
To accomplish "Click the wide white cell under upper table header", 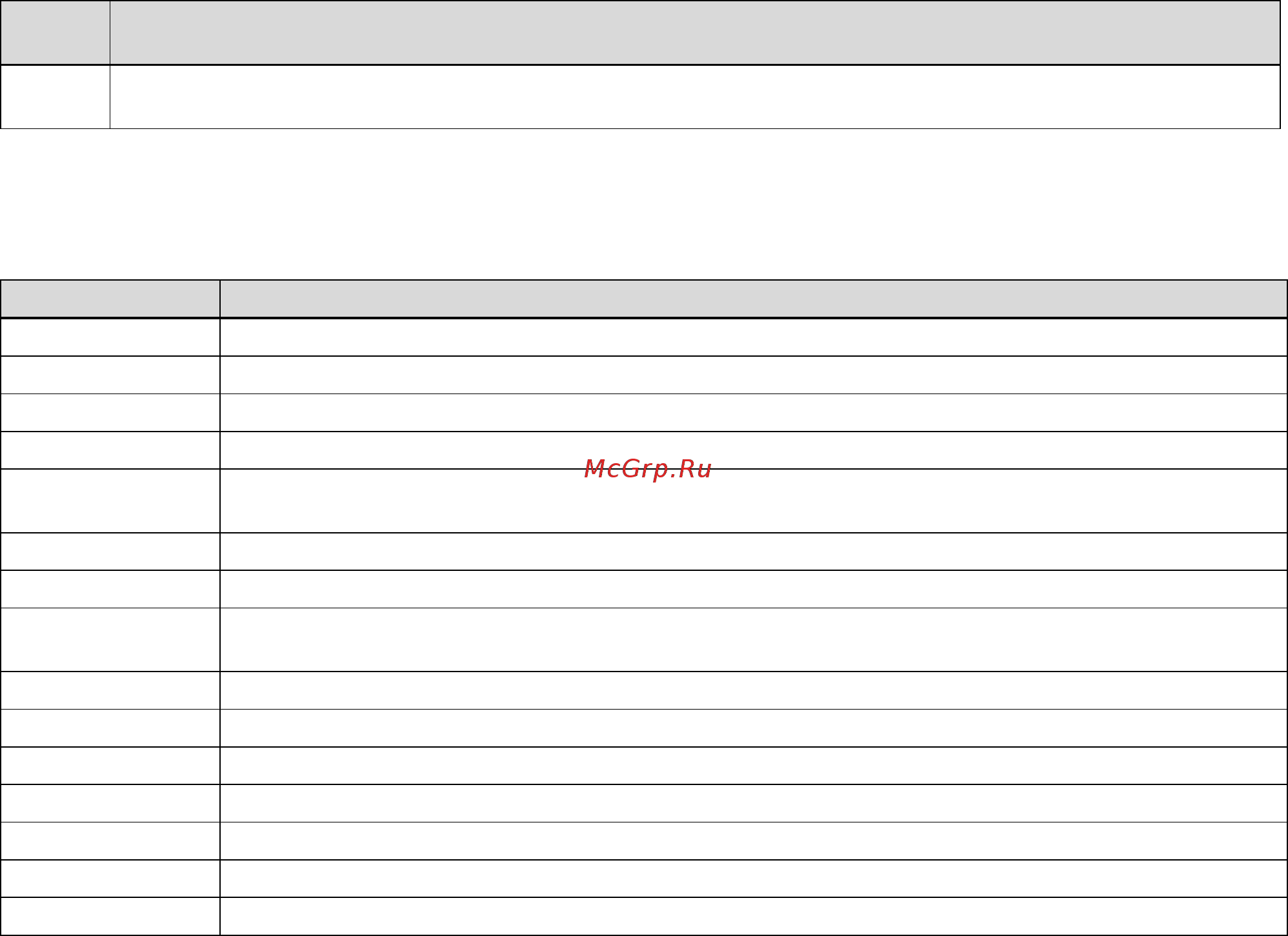I will tap(695, 97).
